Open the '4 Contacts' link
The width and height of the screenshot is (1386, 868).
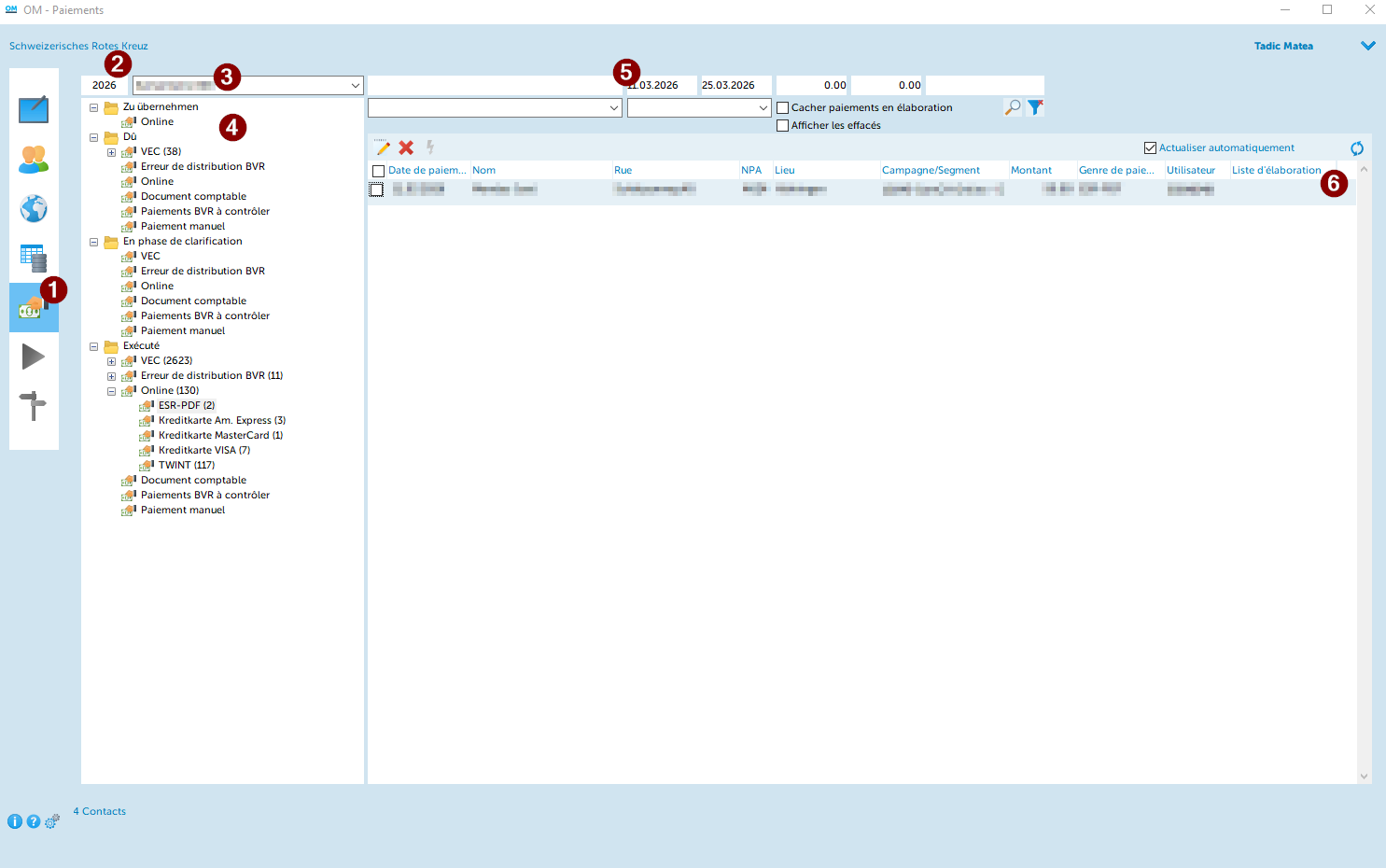[x=100, y=811]
